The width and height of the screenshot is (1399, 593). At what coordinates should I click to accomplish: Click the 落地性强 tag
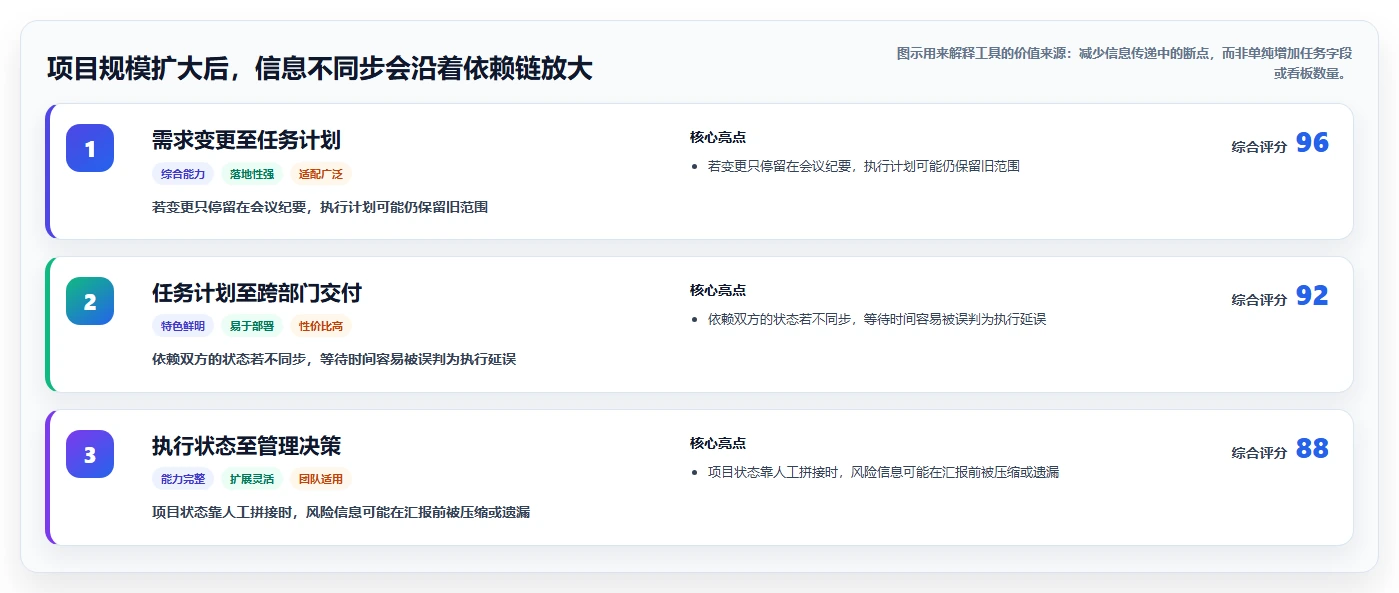point(252,174)
